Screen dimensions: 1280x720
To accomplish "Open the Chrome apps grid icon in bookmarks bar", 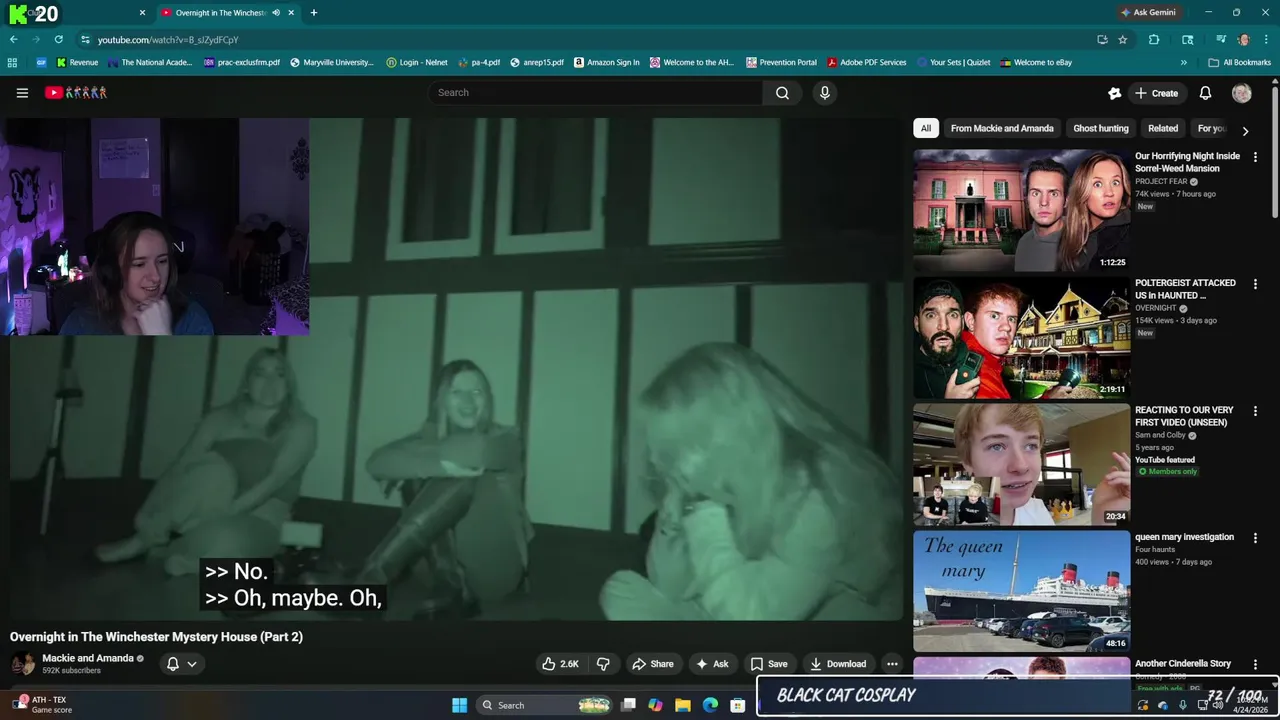I will (x=12, y=62).
